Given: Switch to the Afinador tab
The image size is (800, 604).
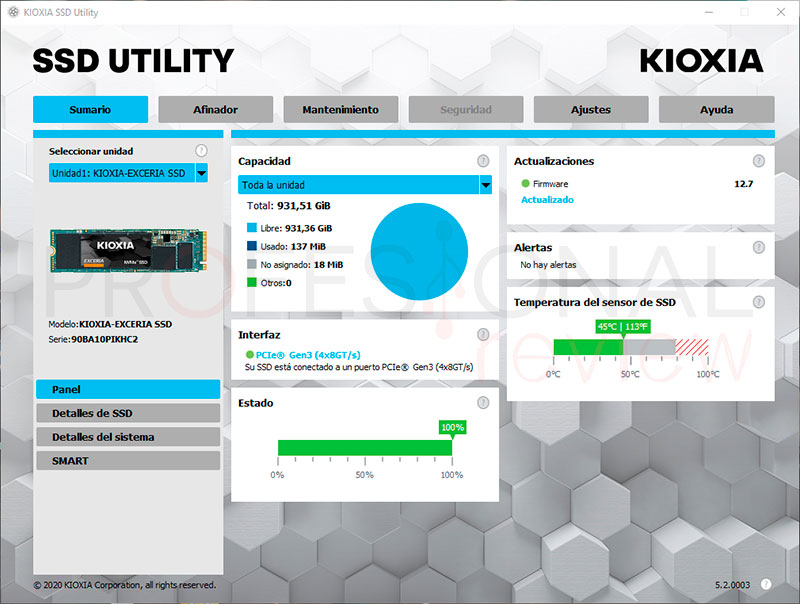Looking at the screenshot, I should point(215,109).
